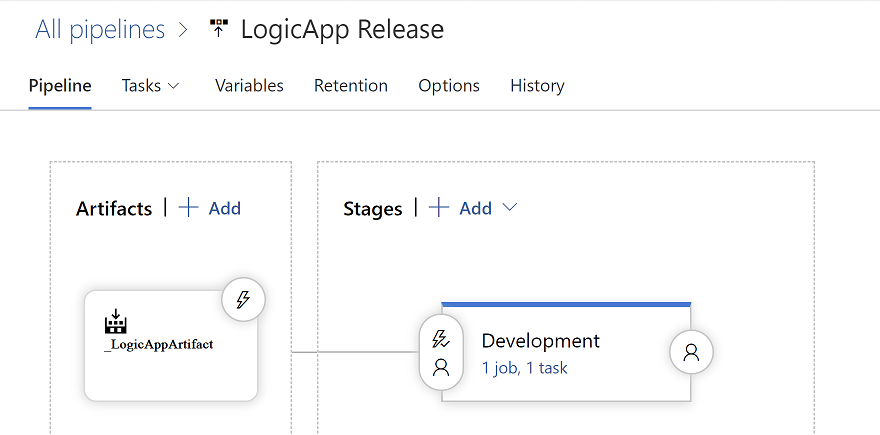Click the plus icon next to Stages
Image resolution: width=880 pixels, height=435 pixels.
pyautogui.click(x=439, y=208)
